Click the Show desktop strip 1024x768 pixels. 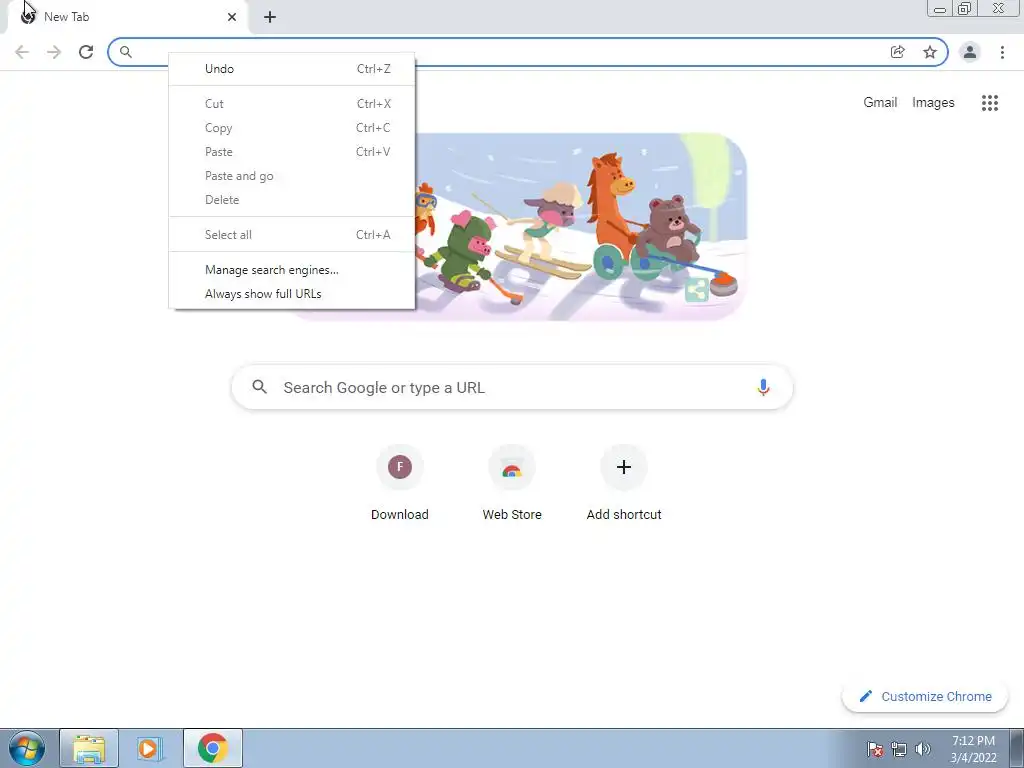[1017, 748]
